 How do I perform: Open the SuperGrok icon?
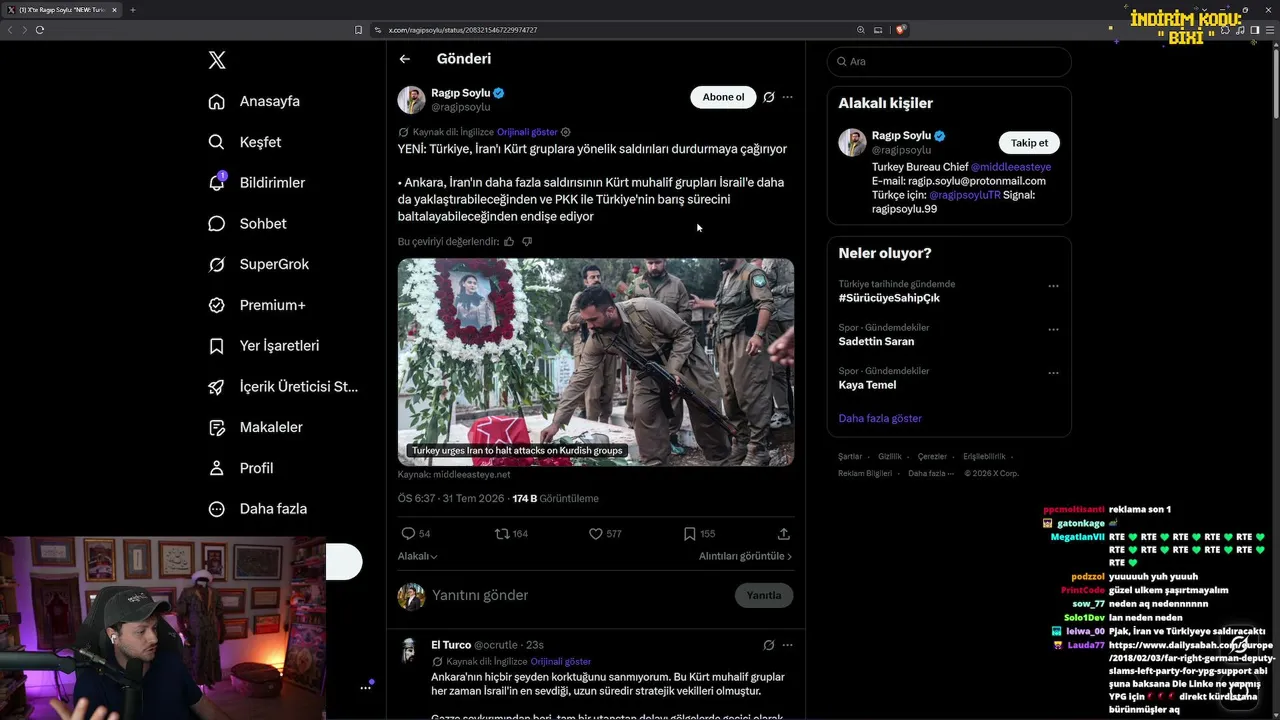(216, 264)
